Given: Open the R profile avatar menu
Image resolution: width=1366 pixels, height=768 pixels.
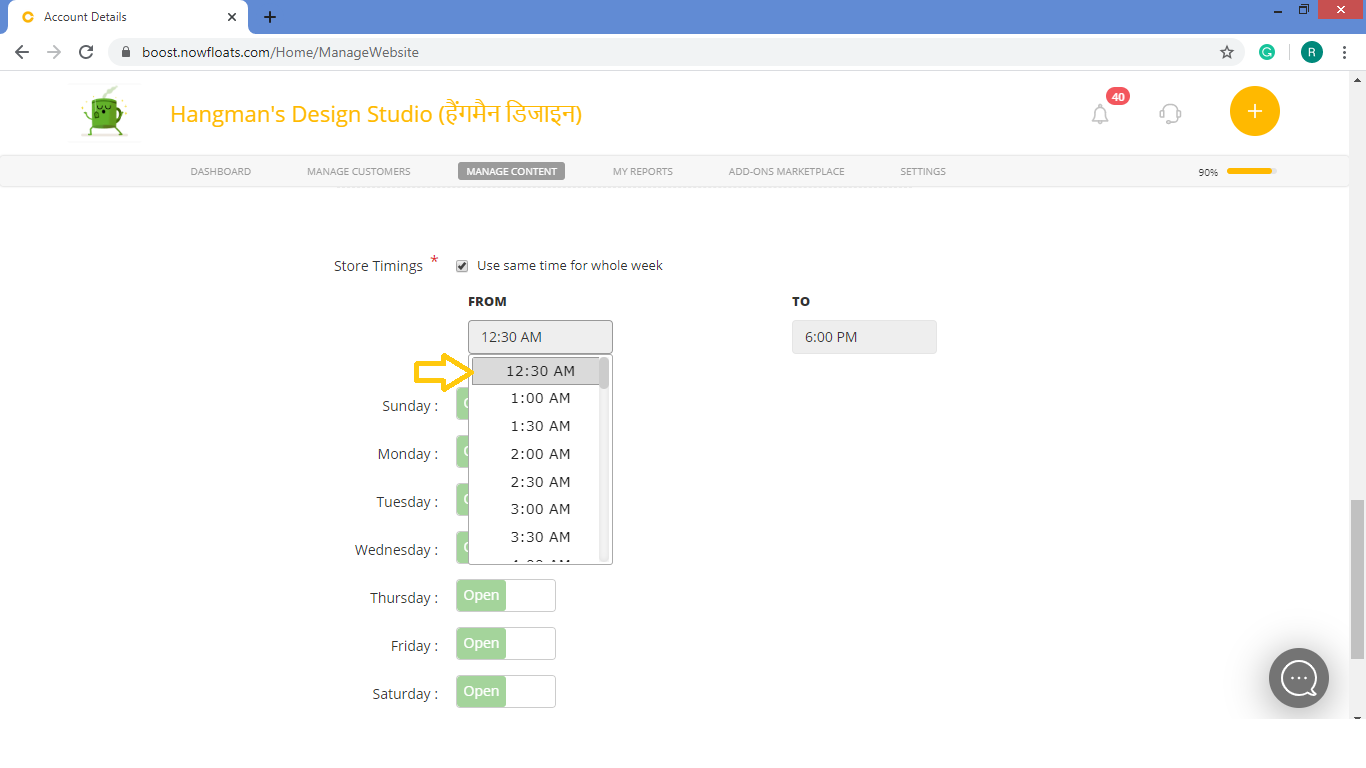Looking at the screenshot, I should (x=1311, y=51).
